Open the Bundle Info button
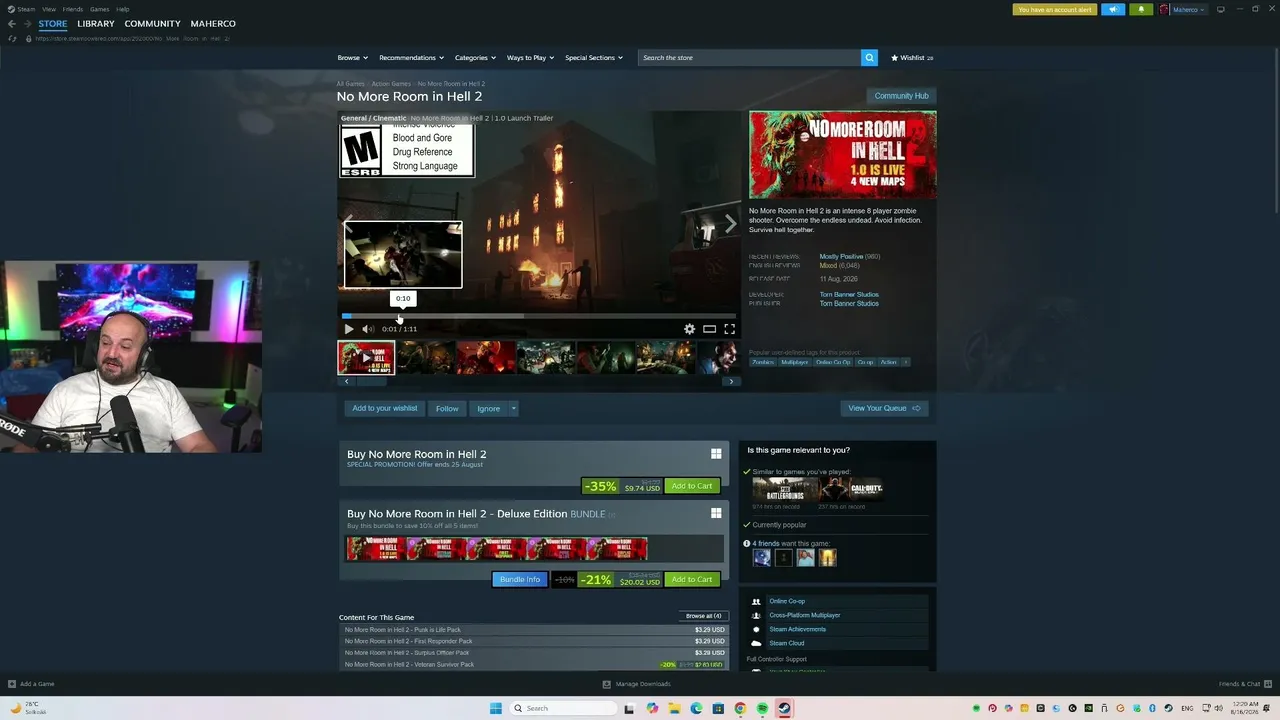This screenshot has width=1280, height=720. 520,580
